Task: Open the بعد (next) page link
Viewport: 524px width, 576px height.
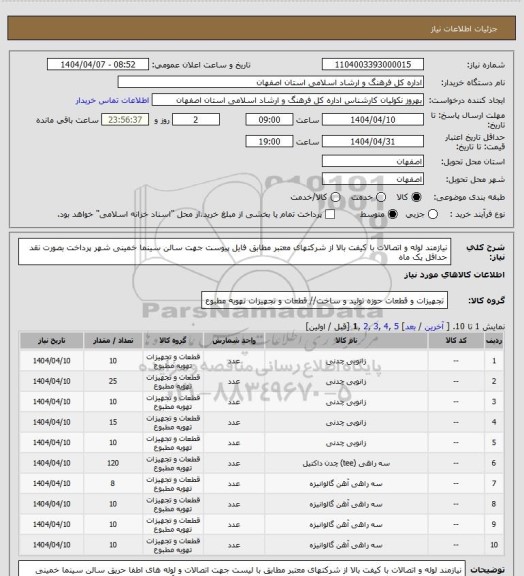Action: [410, 327]
